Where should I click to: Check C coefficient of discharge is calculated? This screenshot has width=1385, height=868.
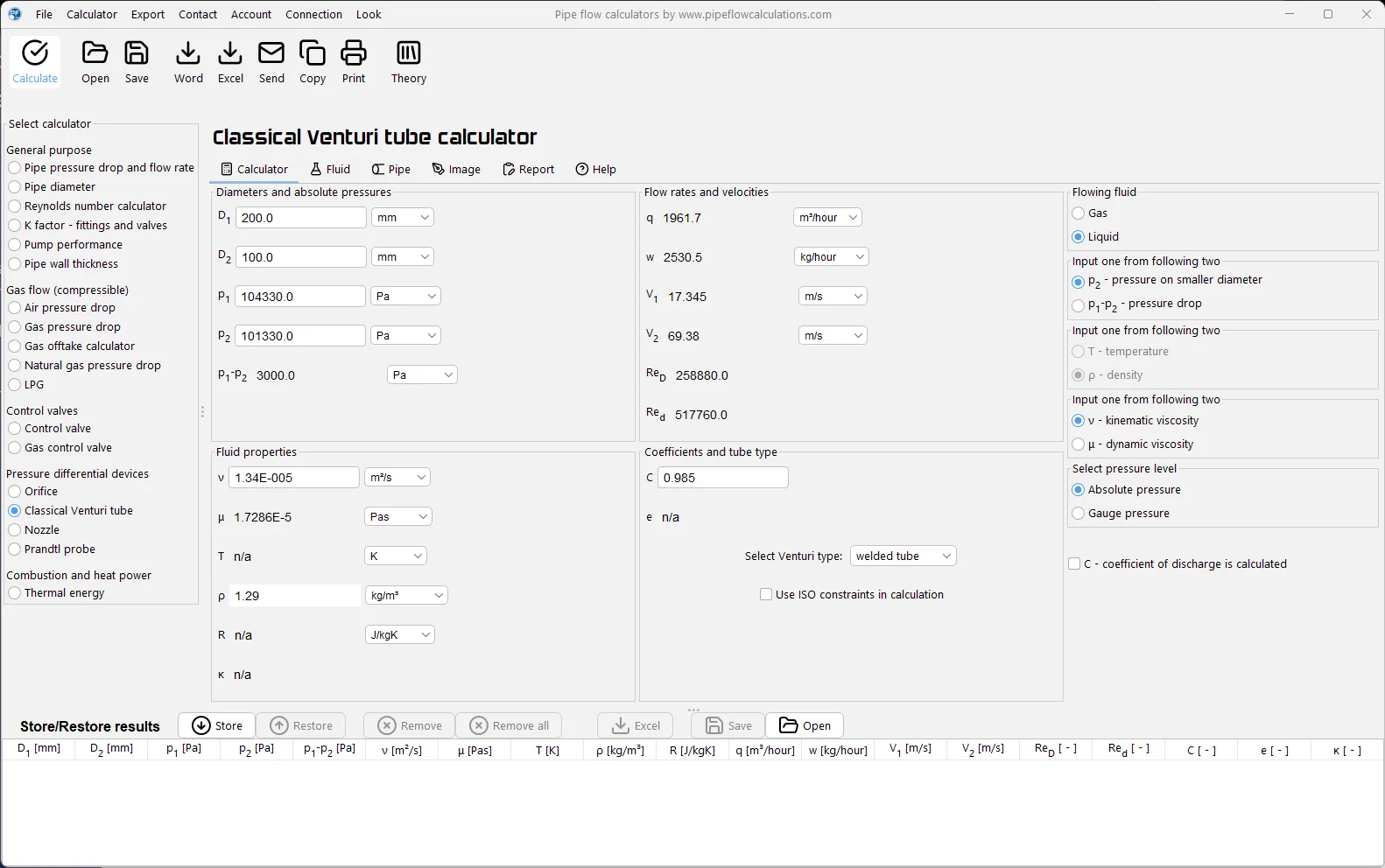(1178, 564)
